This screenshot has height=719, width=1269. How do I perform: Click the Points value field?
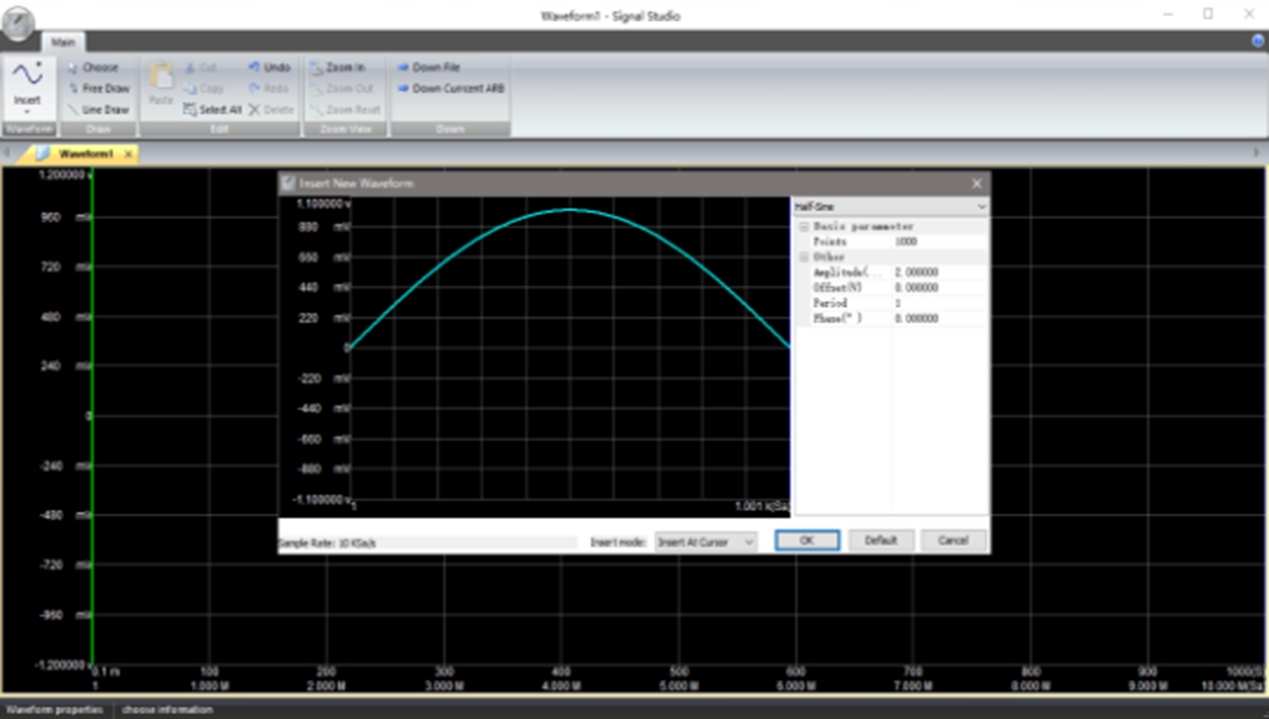pyautogui.click(x=939, y=242)
